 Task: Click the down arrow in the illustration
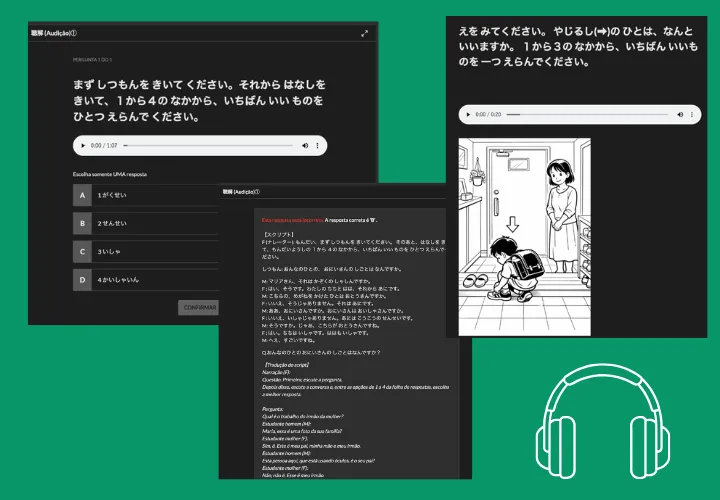click(x=512, y=224)
